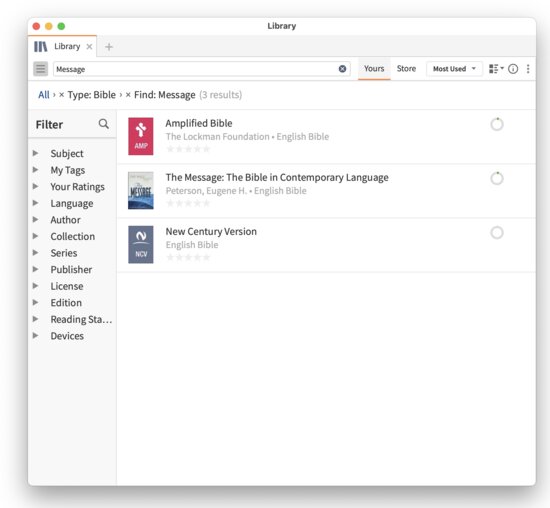550x508 pixels.
Task: Open the New Century Version title
Action: [x=211, y=232]
